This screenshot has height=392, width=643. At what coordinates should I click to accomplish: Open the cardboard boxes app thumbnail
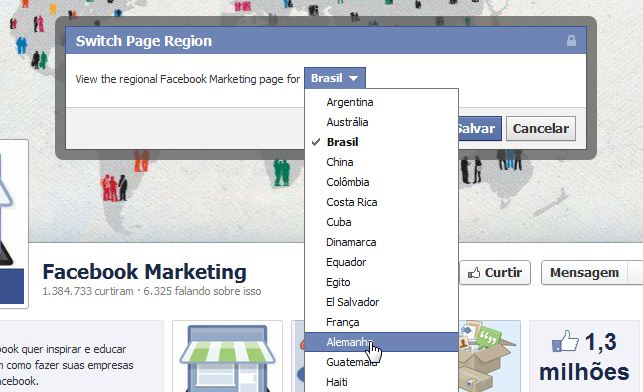(x=490, y=356)
